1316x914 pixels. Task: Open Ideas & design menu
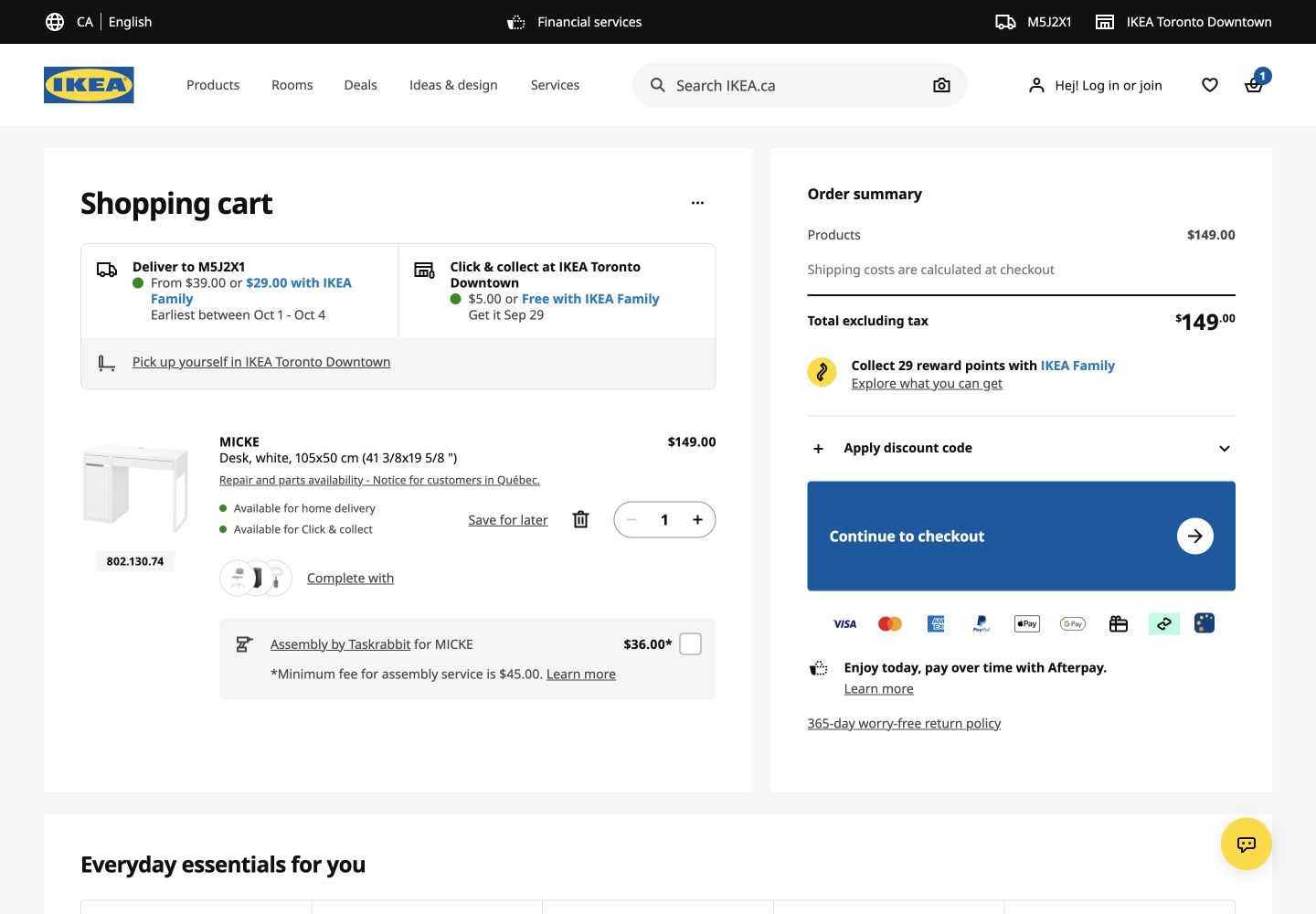tap(453, 85)
